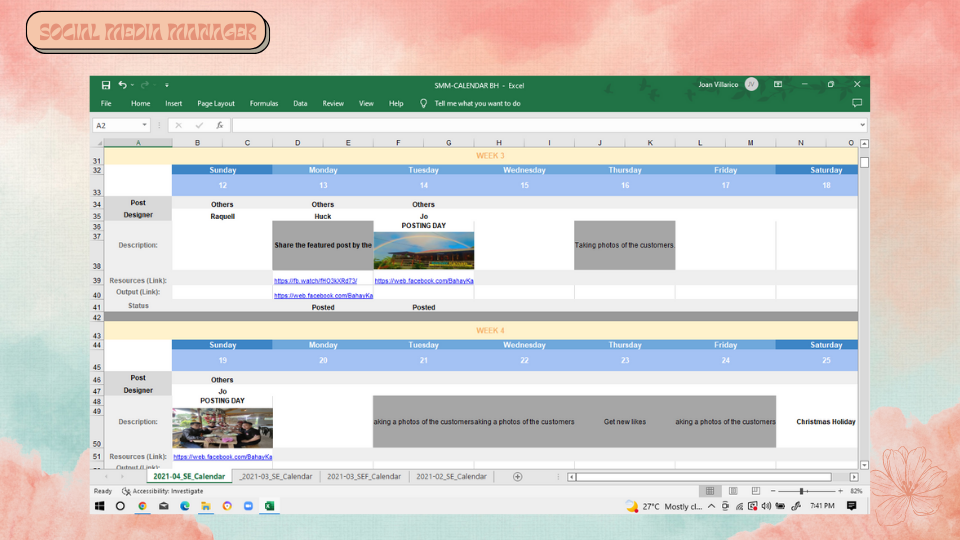
Task: Click the Tell me lightbulb icon
Action: [x=423, y=103]
